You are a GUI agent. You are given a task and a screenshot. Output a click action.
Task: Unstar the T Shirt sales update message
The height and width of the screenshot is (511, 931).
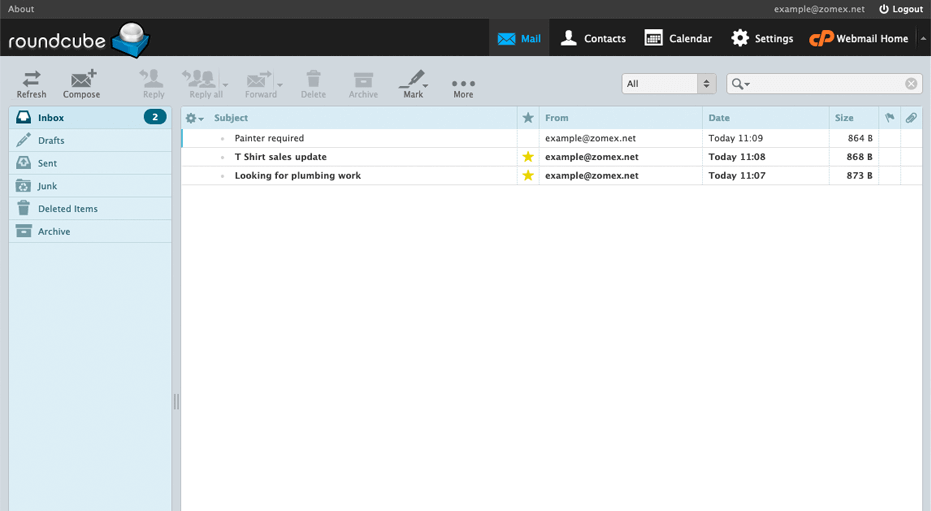coord(528,157)
